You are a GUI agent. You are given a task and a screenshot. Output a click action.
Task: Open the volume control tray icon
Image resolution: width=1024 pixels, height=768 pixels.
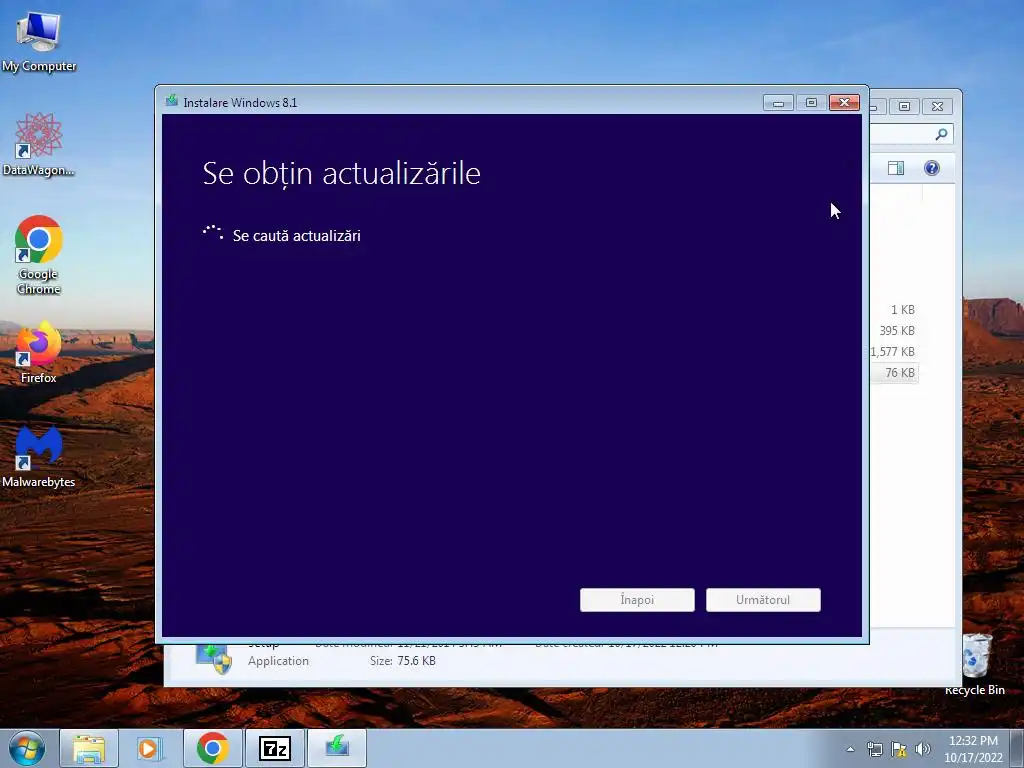[923, 749]
